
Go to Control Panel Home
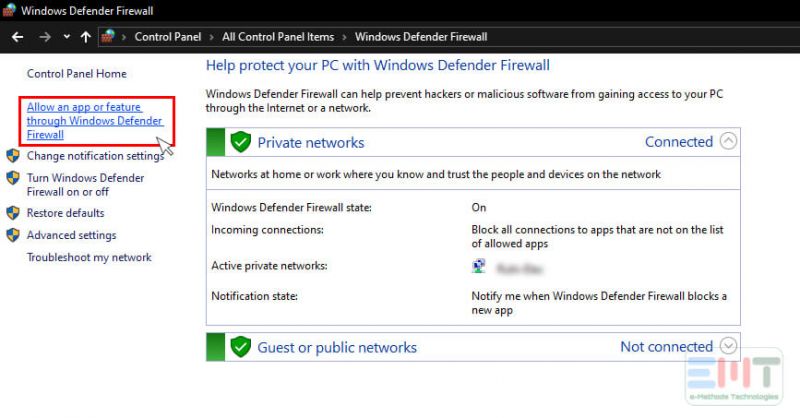[76, 74]
